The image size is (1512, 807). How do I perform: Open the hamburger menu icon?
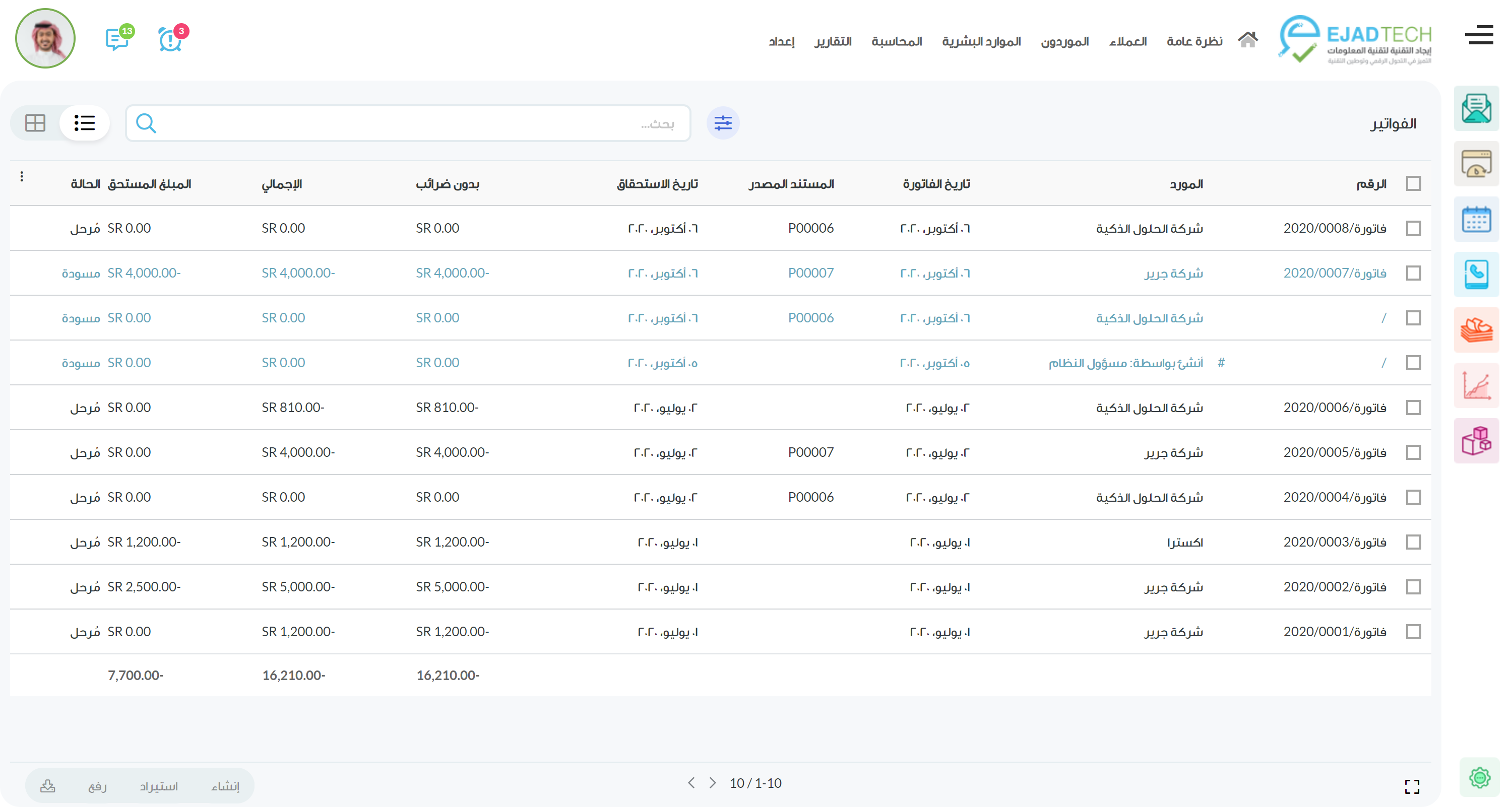coord(1479,35)
